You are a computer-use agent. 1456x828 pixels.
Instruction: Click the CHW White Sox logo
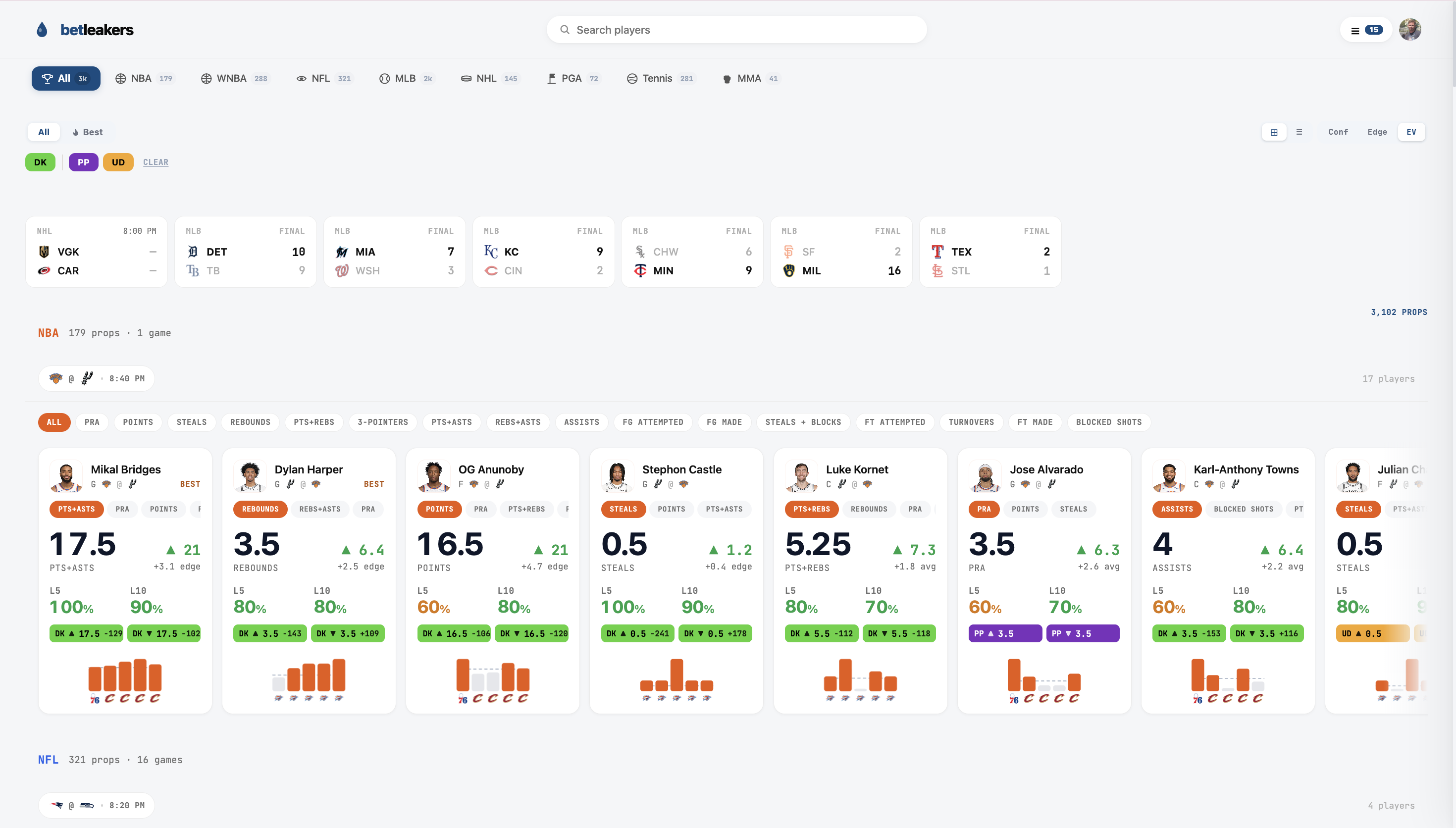coord(640,252)
